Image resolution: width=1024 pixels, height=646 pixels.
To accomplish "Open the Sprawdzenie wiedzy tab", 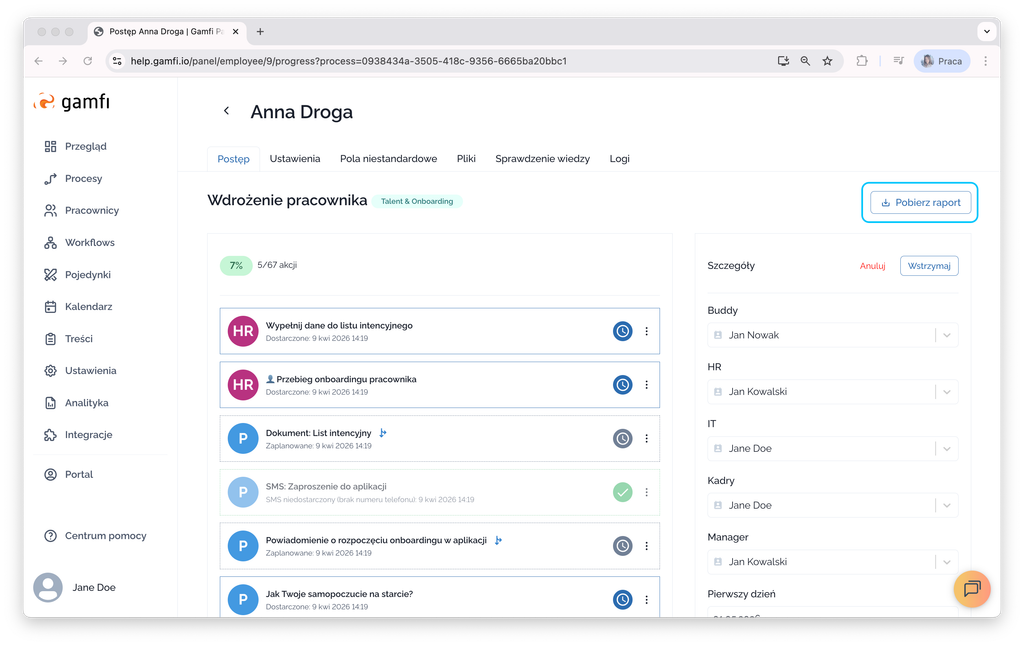I will [542, 158].
